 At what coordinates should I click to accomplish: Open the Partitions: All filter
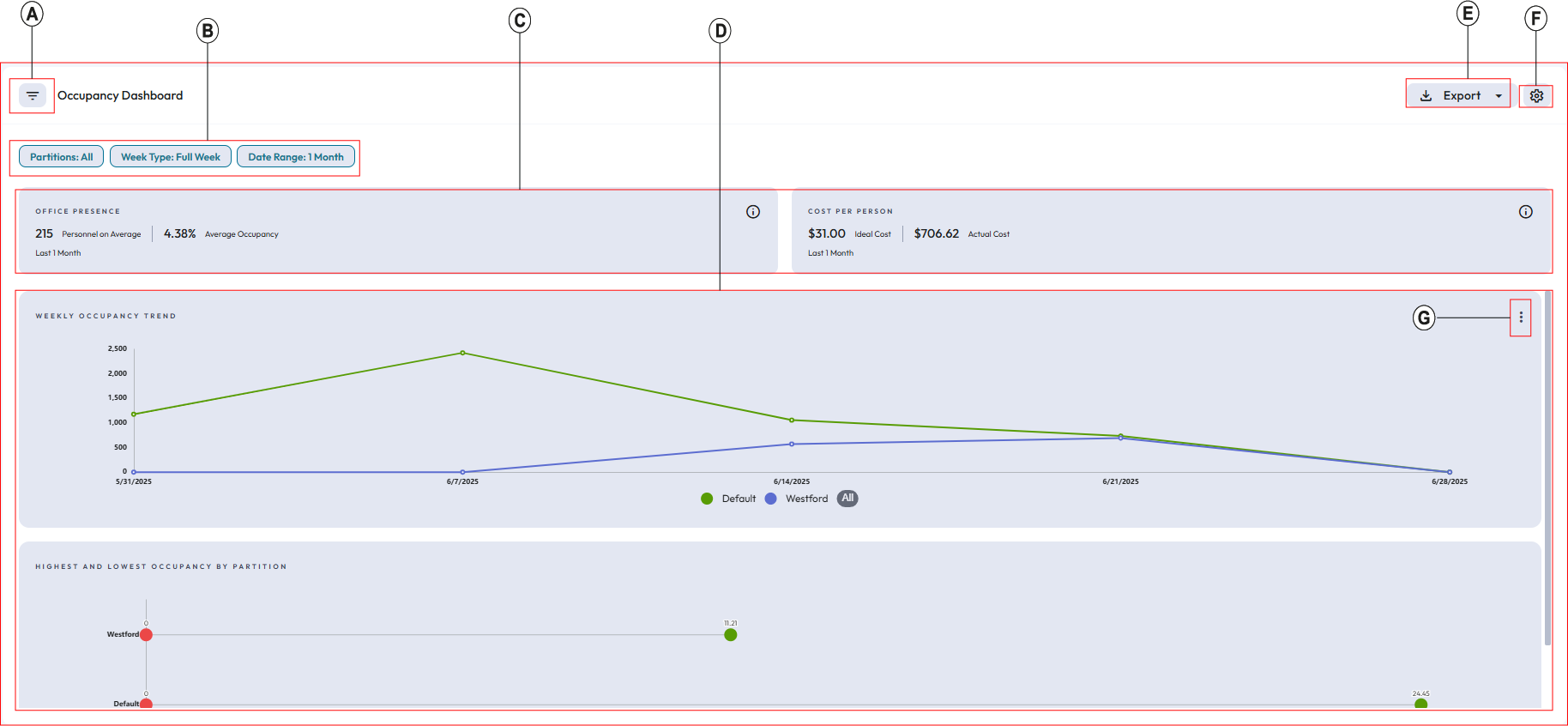click(62, 157)
